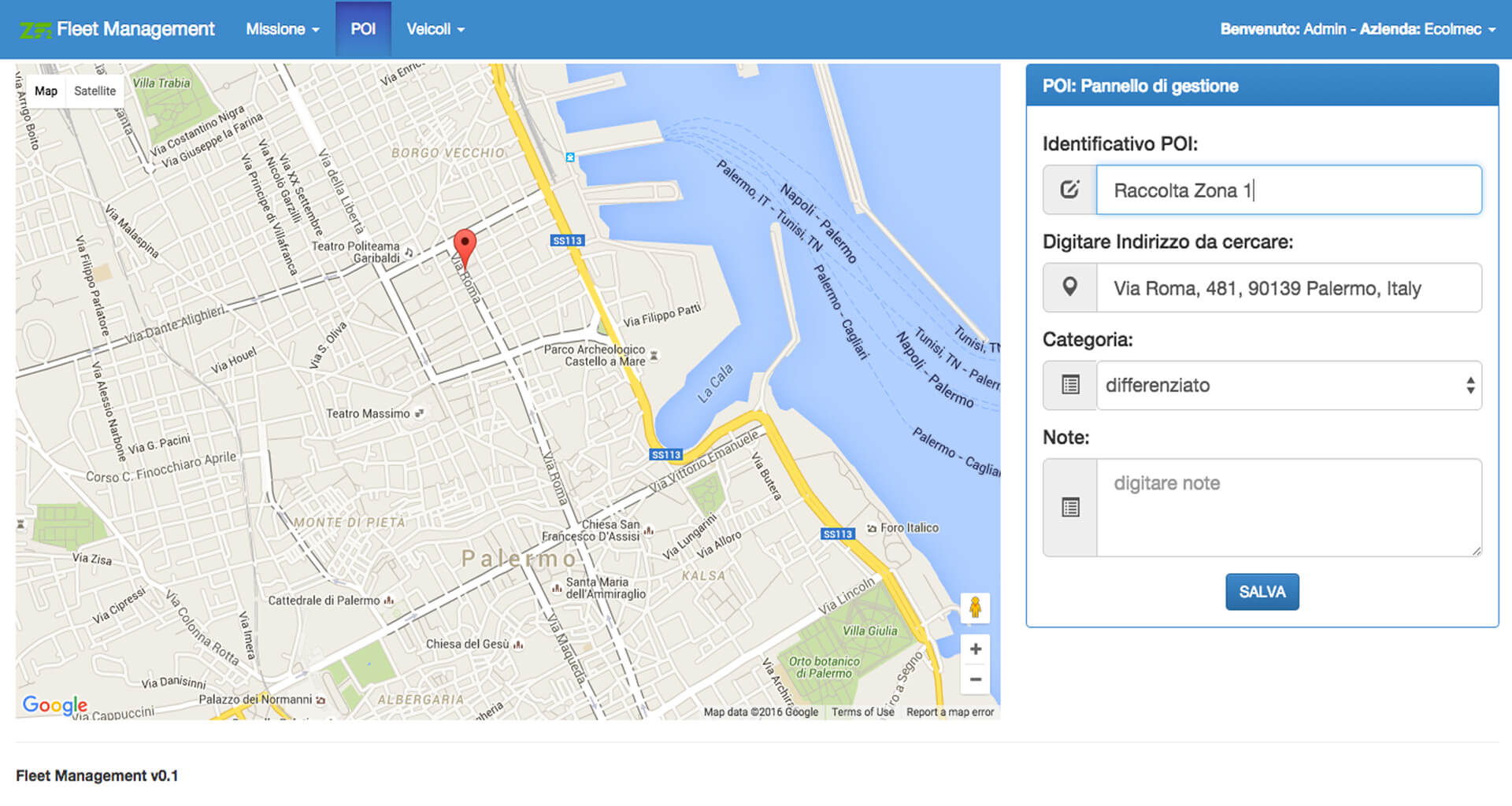Select the POI tab in the navbar
The height and width of the screenshot is (806, 1512).
point(364,28)
